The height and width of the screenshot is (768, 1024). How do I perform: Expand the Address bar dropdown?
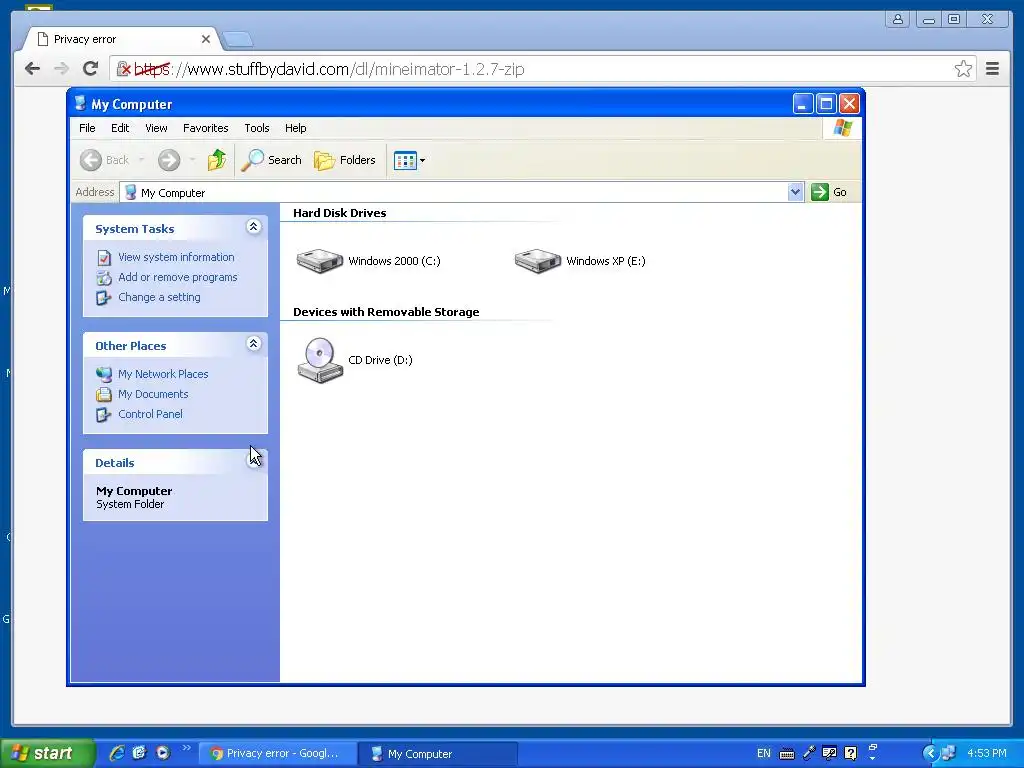795,192
